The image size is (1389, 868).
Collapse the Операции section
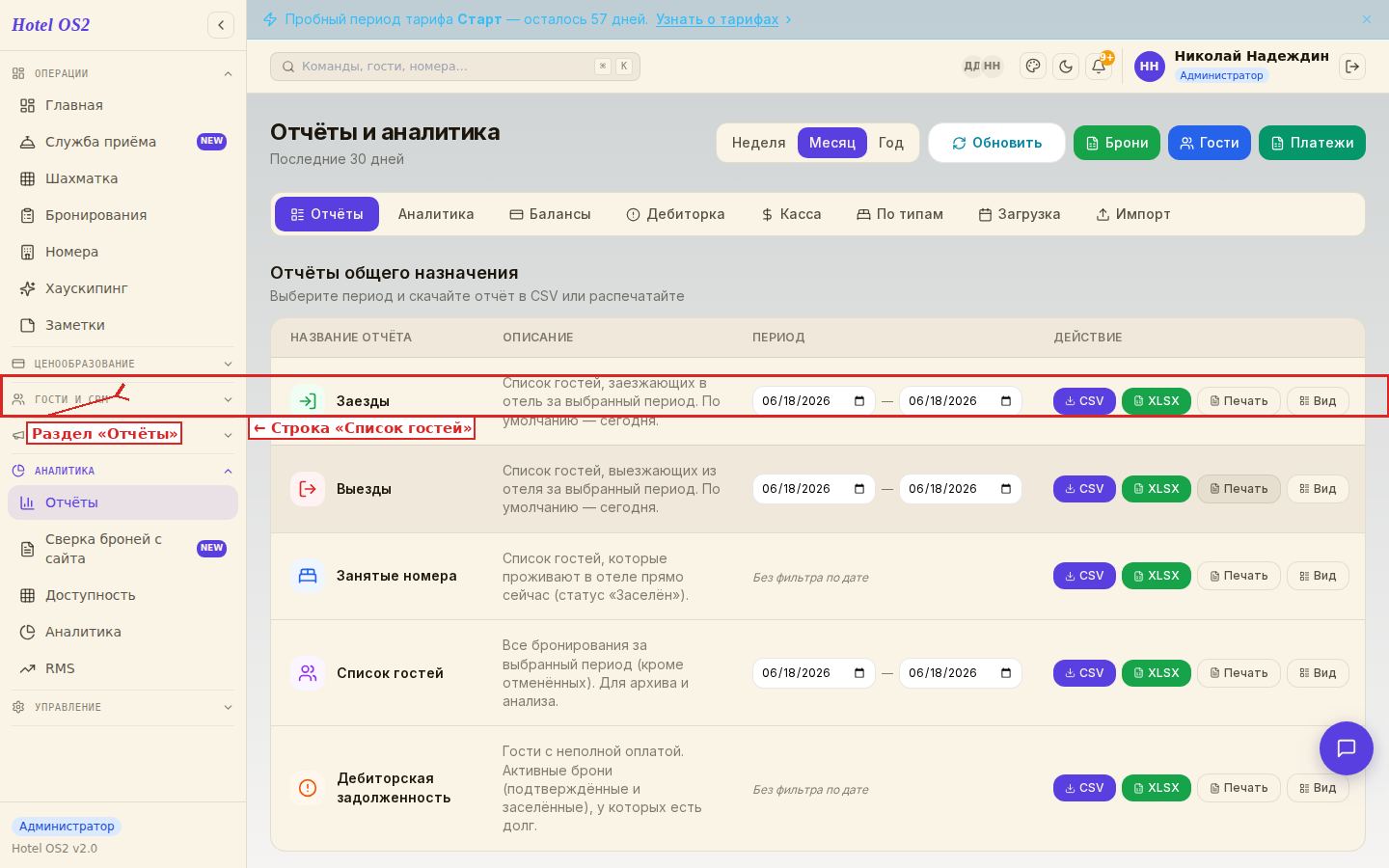tap(123, 73)
